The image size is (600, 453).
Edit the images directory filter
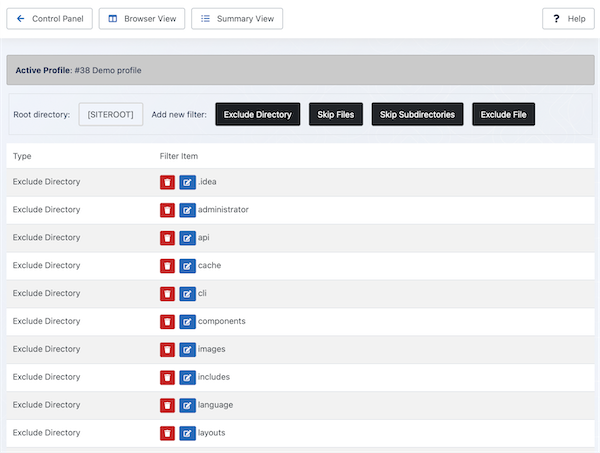(x=188, y=350)
